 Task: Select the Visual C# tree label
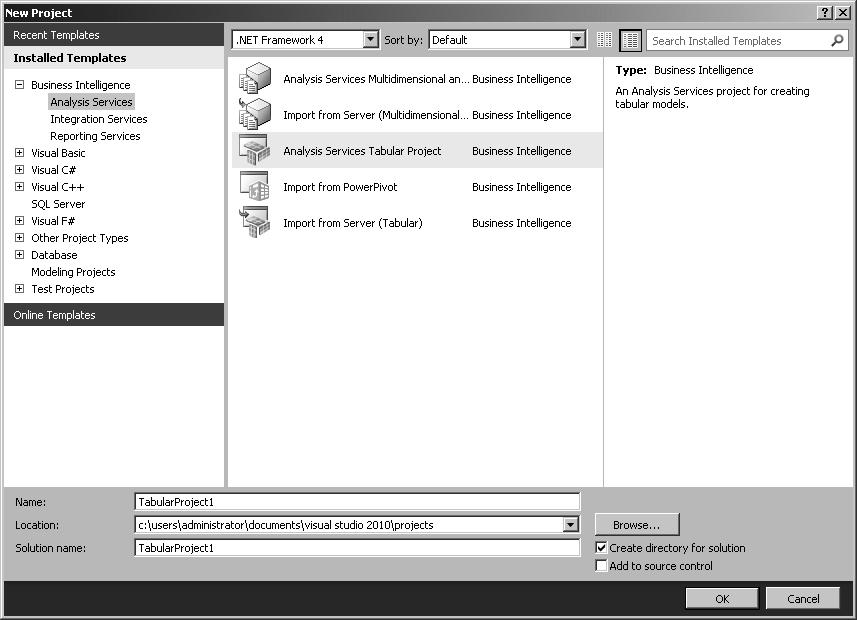coord(54,169)
